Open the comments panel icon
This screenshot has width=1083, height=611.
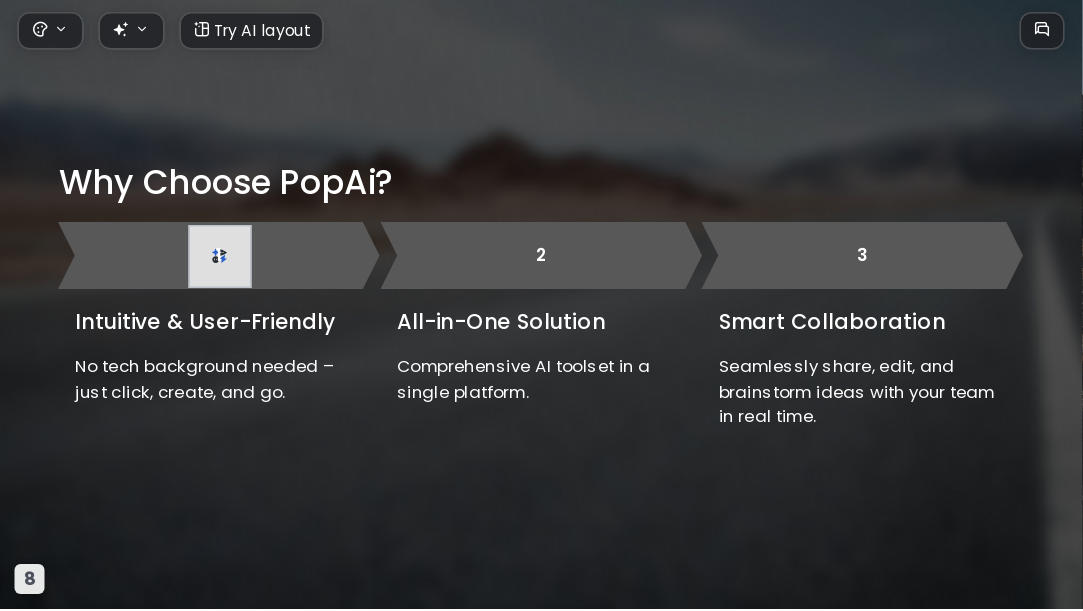[1042, 30]
